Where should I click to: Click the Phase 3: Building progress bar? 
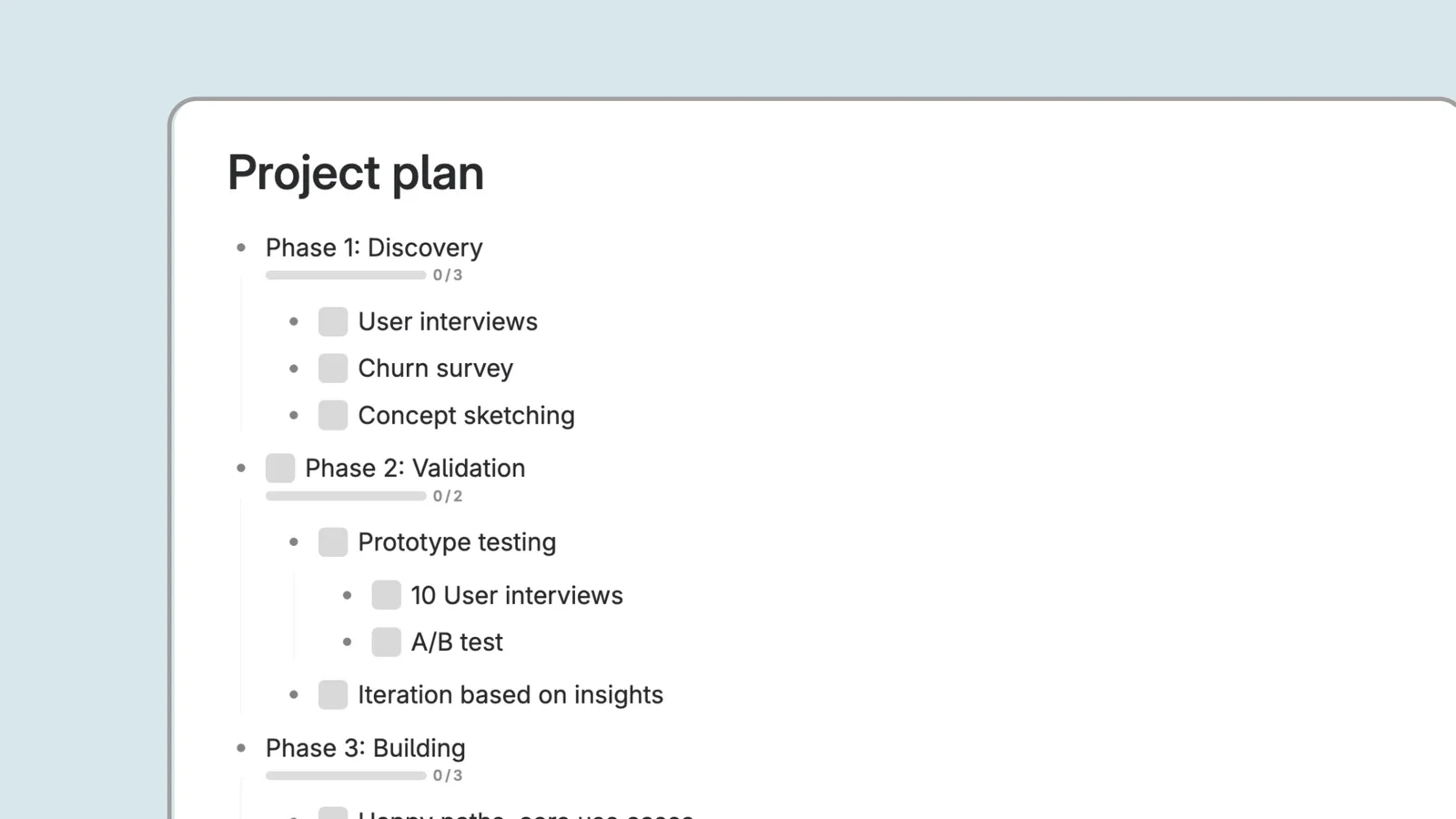[x=346, y=775]
